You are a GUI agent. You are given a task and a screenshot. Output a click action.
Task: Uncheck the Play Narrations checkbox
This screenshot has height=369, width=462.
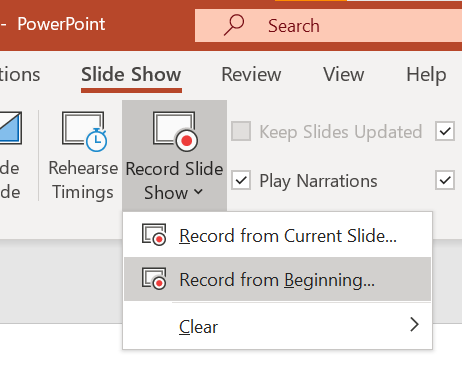point(241,180)
